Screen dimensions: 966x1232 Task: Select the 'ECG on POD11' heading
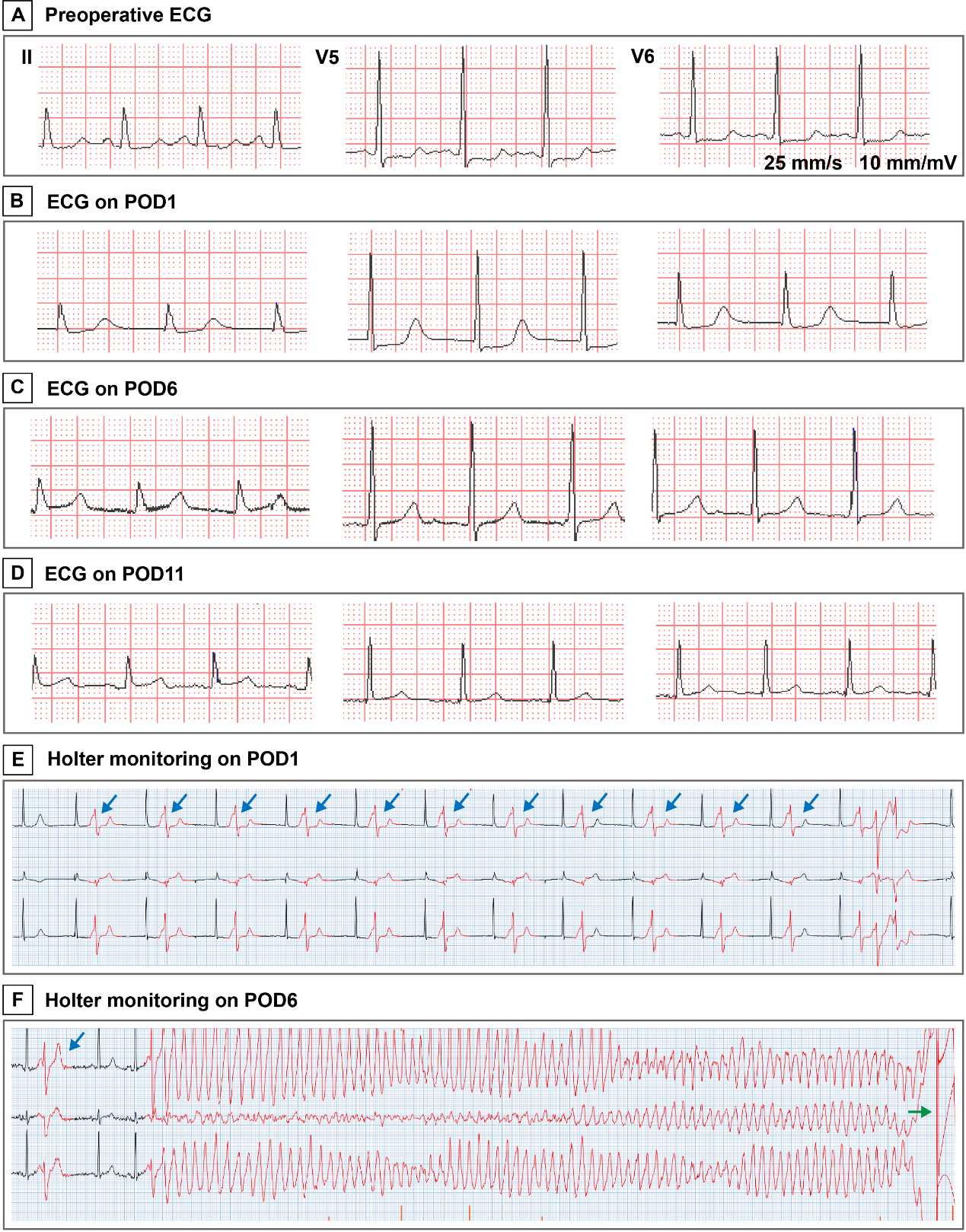click(x=114, y=574)
